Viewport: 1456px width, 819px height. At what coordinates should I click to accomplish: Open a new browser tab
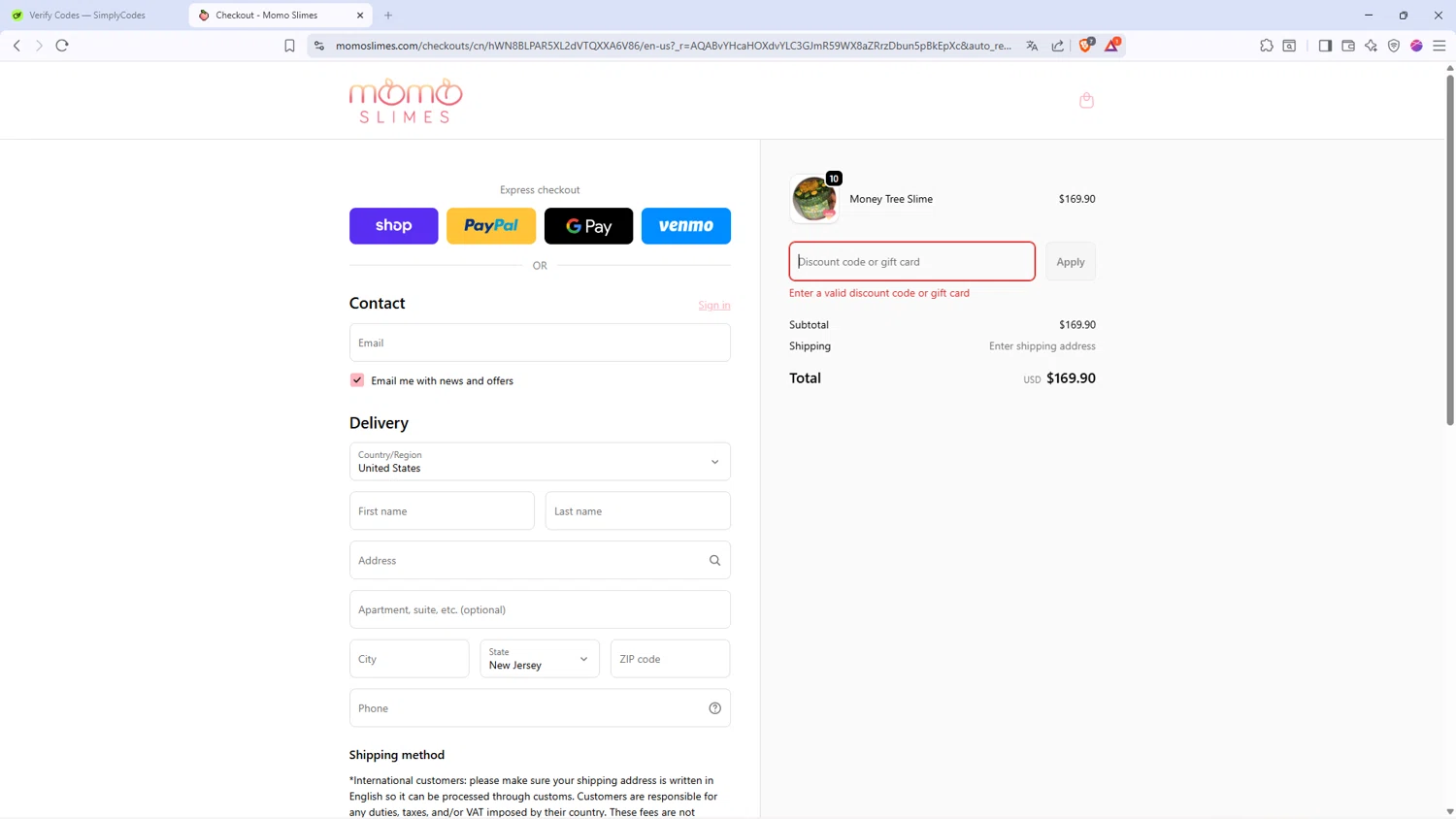[388, 16]
